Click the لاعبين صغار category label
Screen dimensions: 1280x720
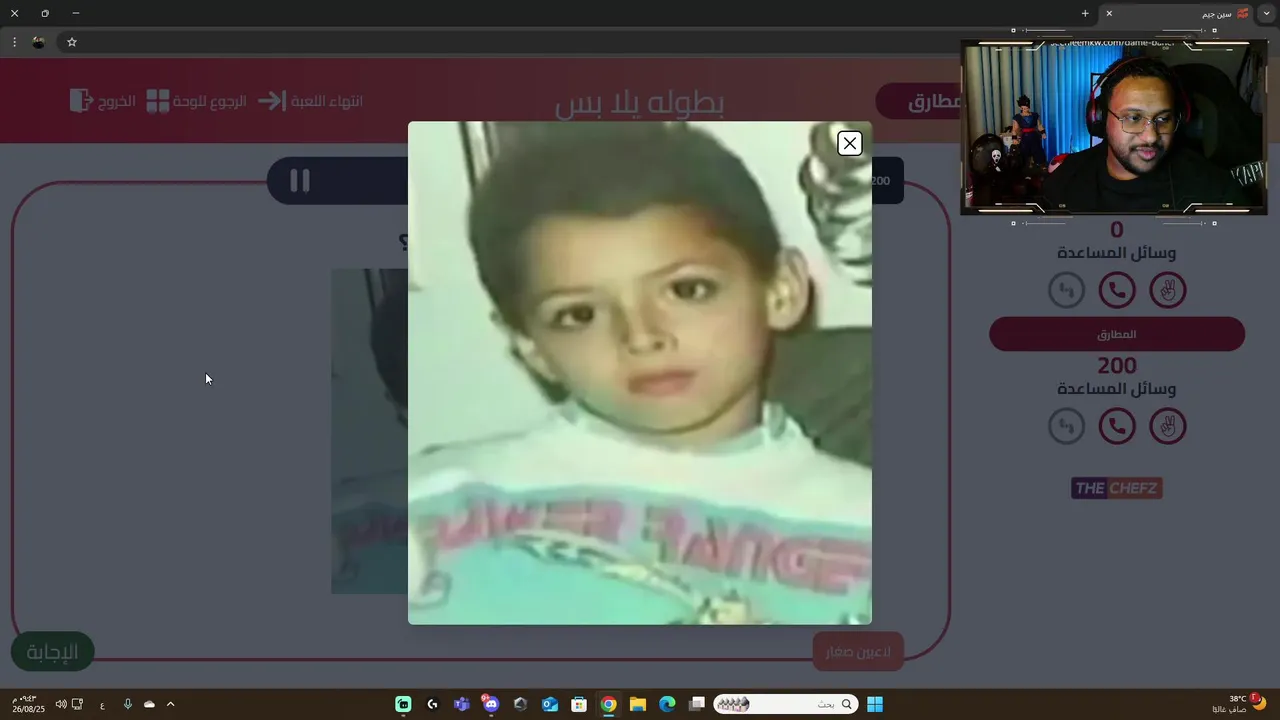[x=858, y=652]
